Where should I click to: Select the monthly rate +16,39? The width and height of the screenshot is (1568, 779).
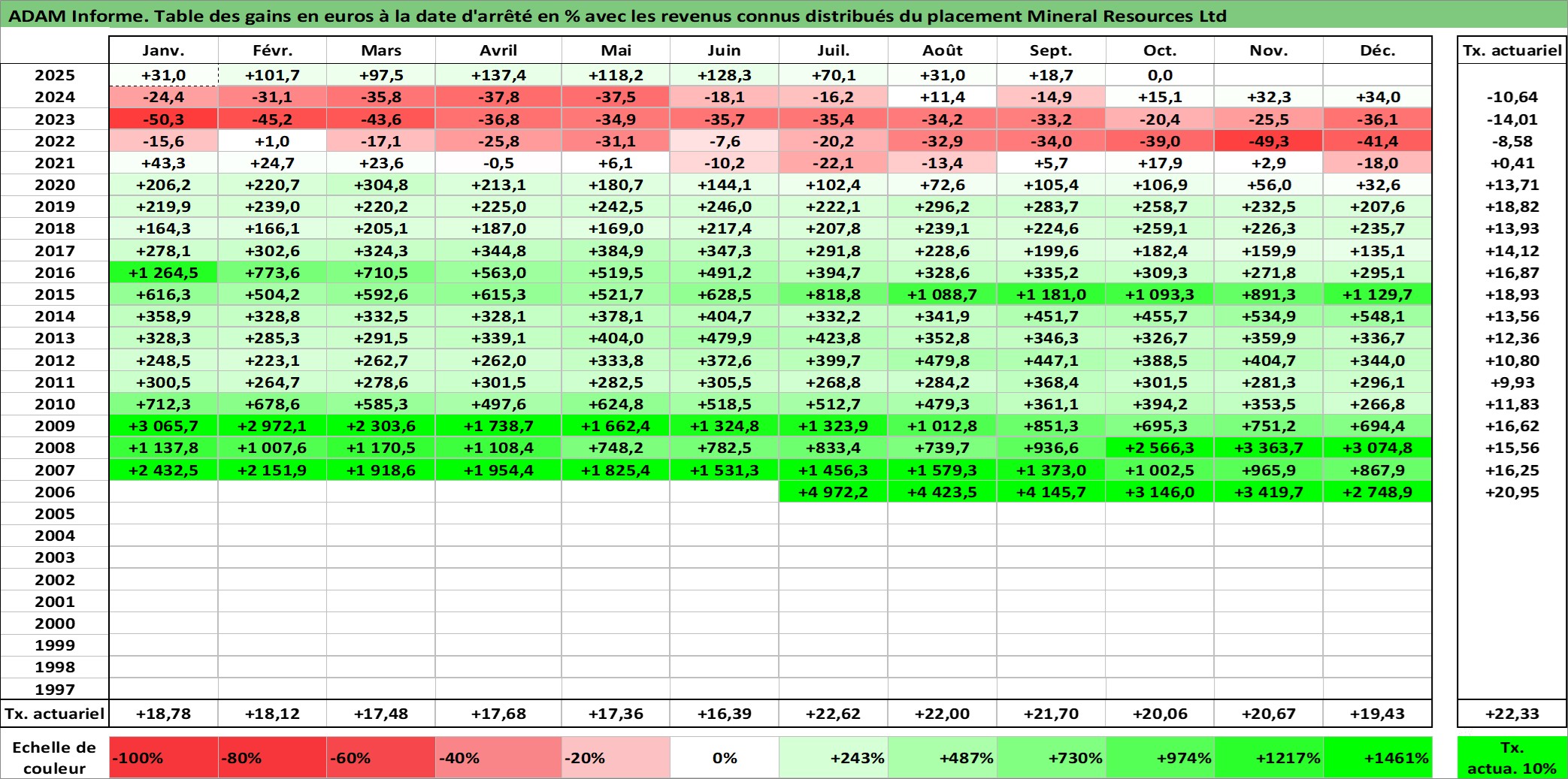click(x=725, y=714)
